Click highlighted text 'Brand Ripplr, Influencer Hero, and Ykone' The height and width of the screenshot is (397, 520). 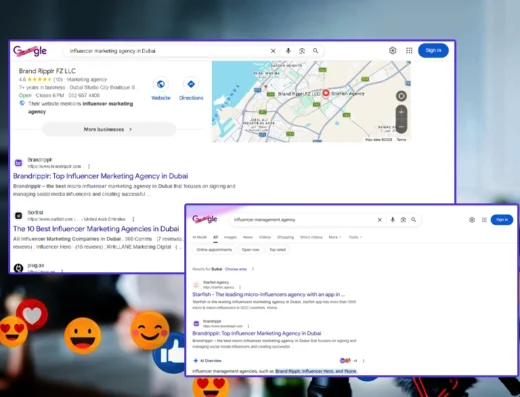tap(316, 371)
